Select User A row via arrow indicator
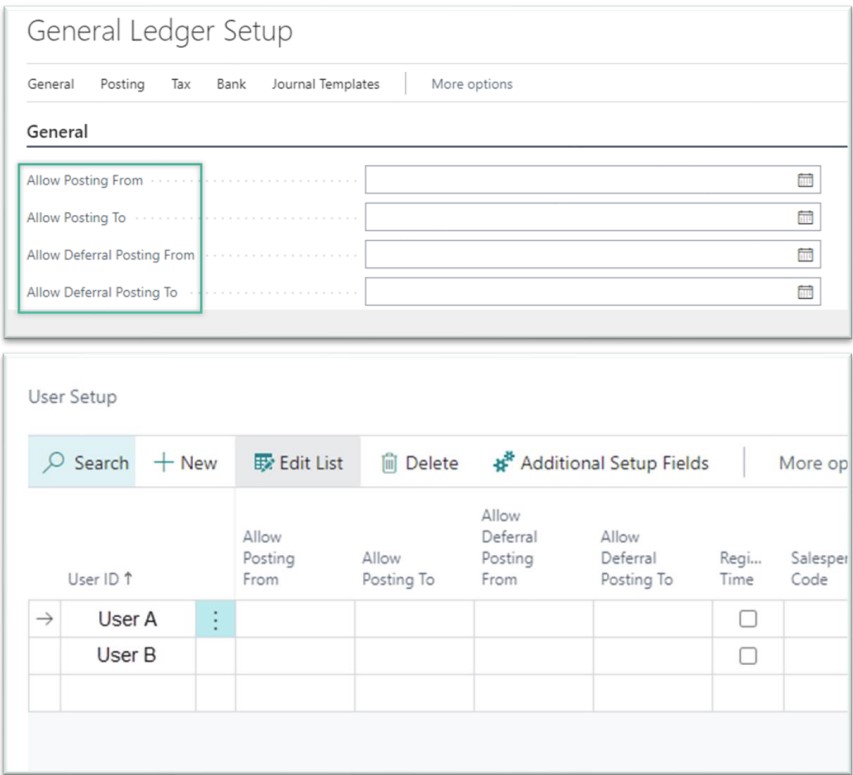The width and height of the screenshot is (853, 775). (45, 619)
